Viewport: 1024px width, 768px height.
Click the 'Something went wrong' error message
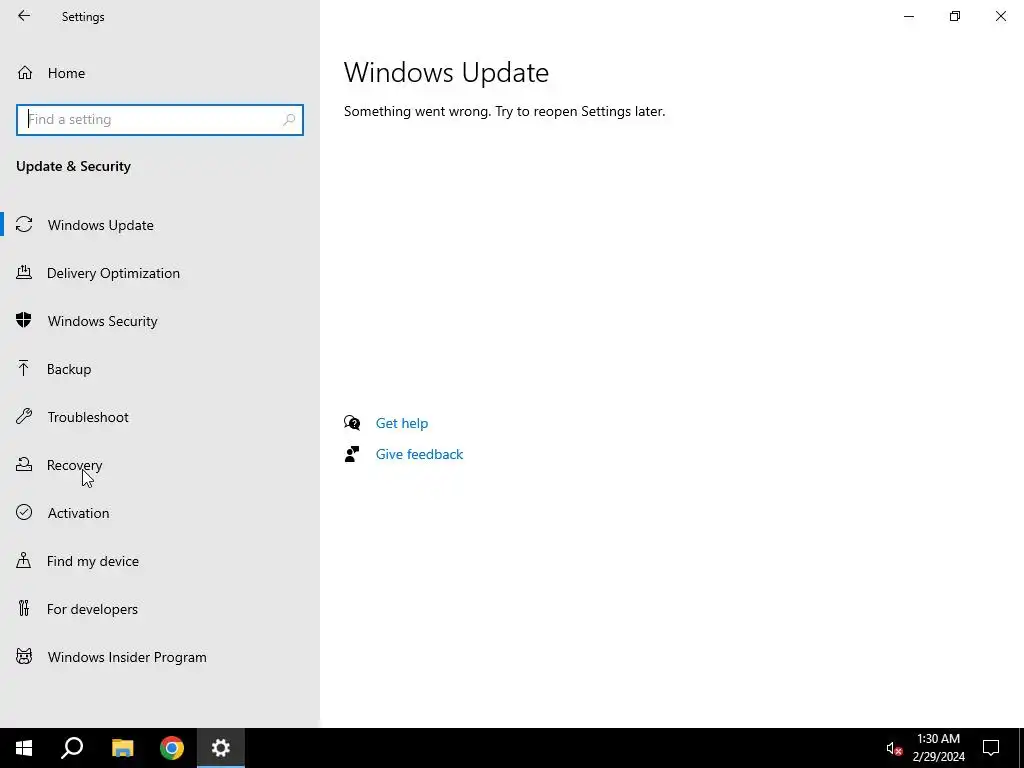pos(504,112)
